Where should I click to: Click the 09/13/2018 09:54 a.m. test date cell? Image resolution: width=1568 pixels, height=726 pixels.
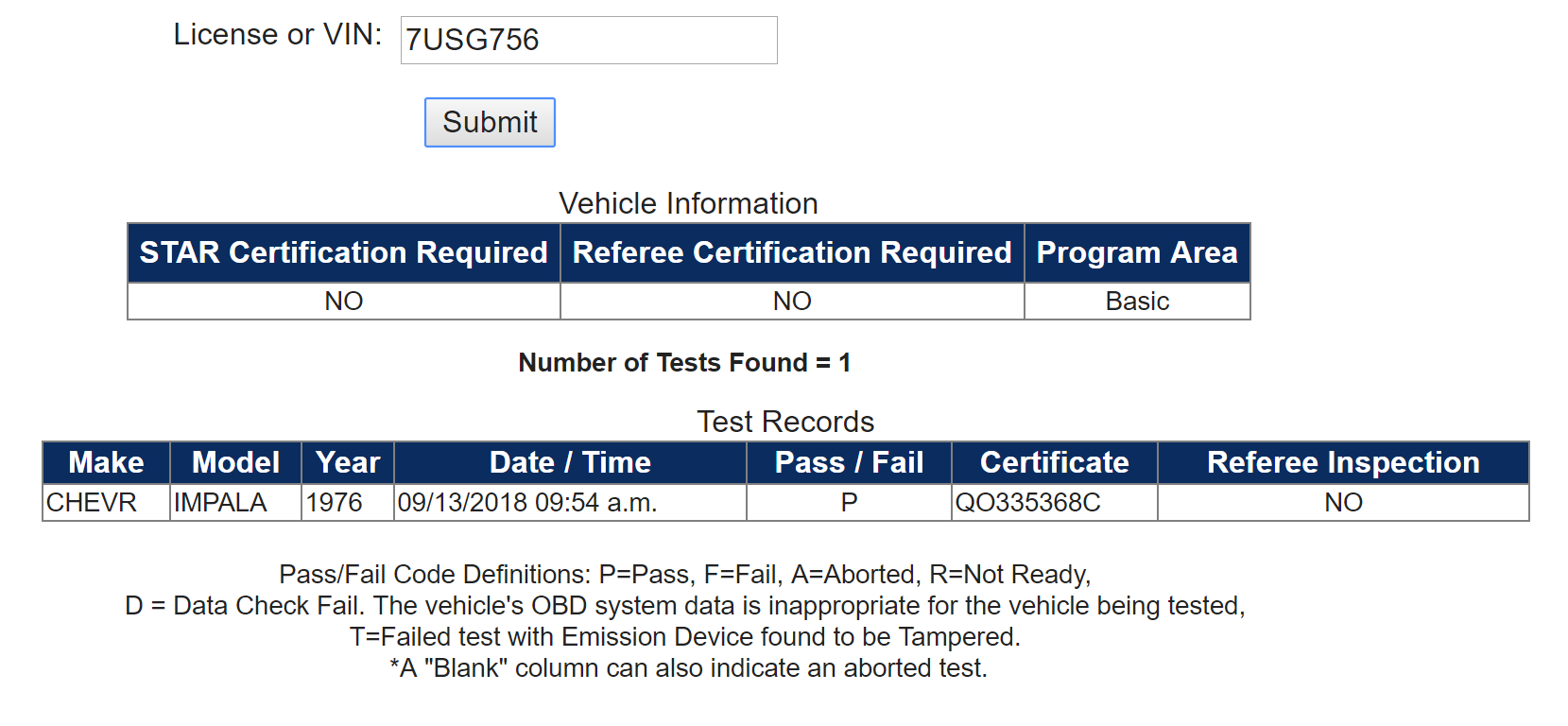point(570,502)
